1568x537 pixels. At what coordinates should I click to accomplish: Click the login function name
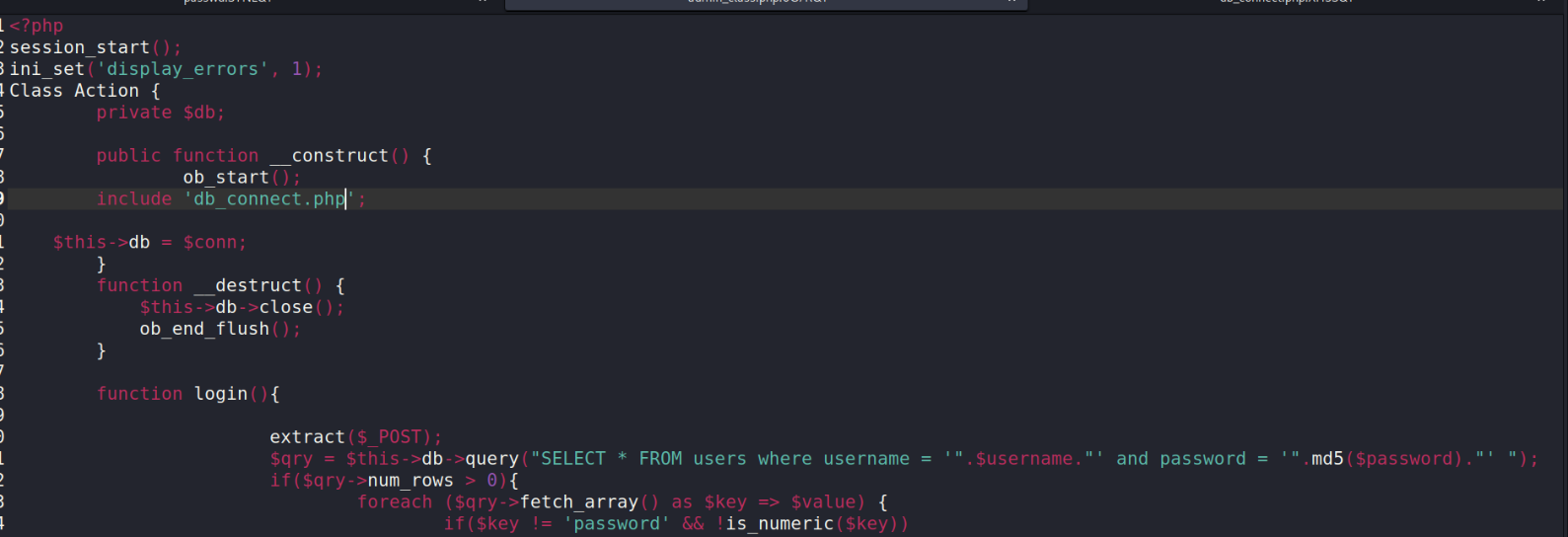220,394
